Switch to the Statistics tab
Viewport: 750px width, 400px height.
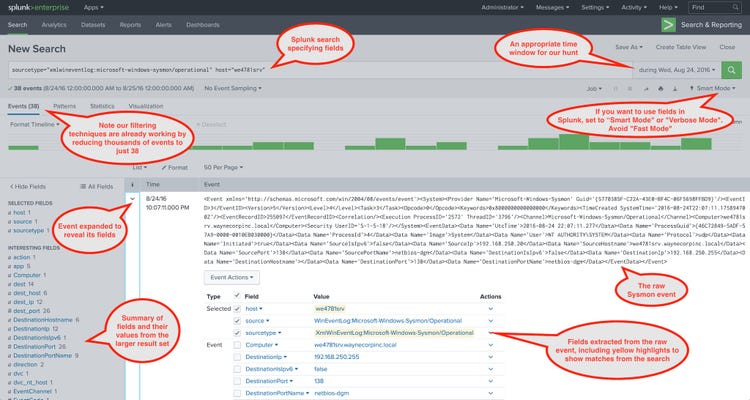click(x=102, y=105)
